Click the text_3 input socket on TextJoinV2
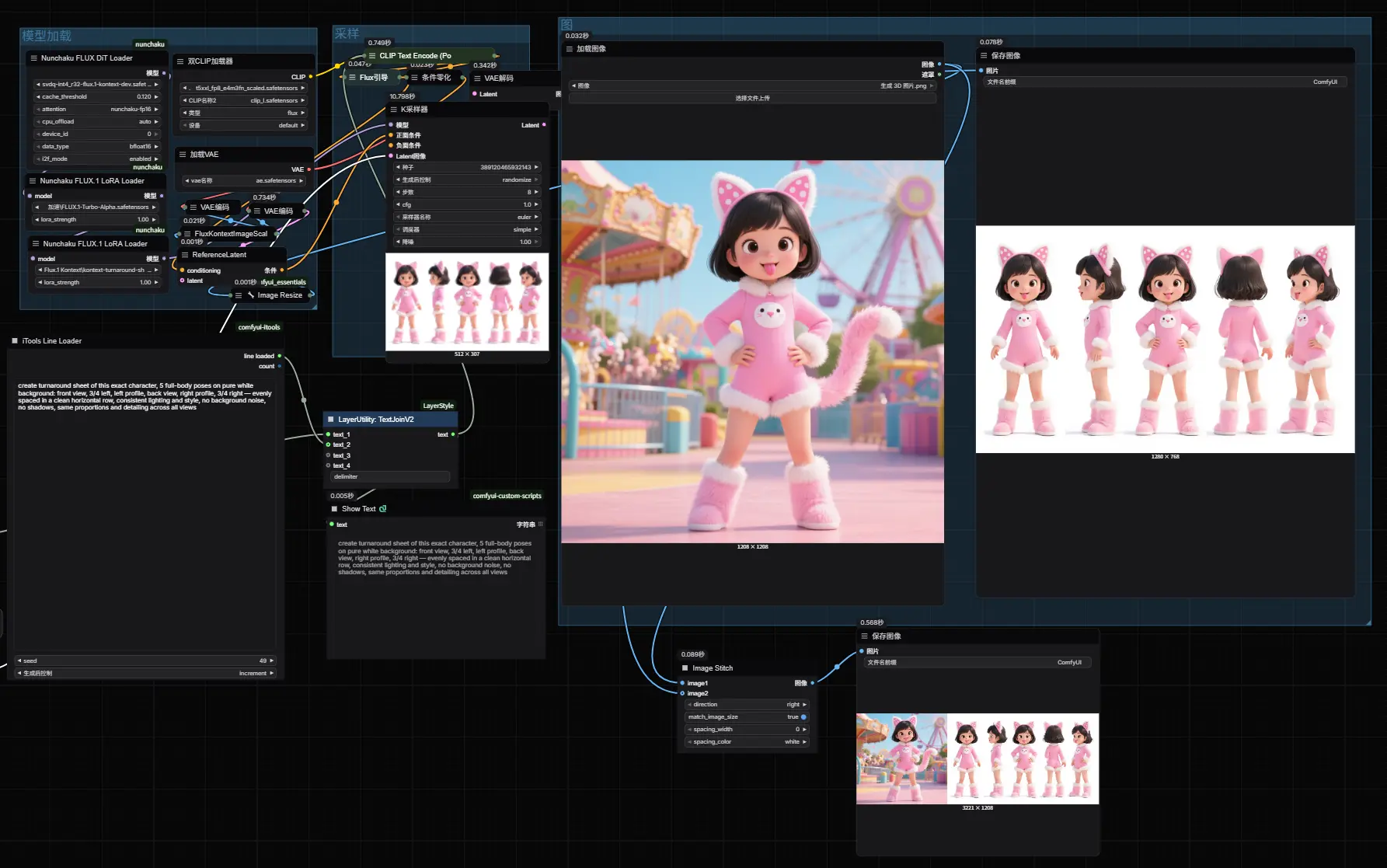This screenshot has width=1387, height=868. 329,455
